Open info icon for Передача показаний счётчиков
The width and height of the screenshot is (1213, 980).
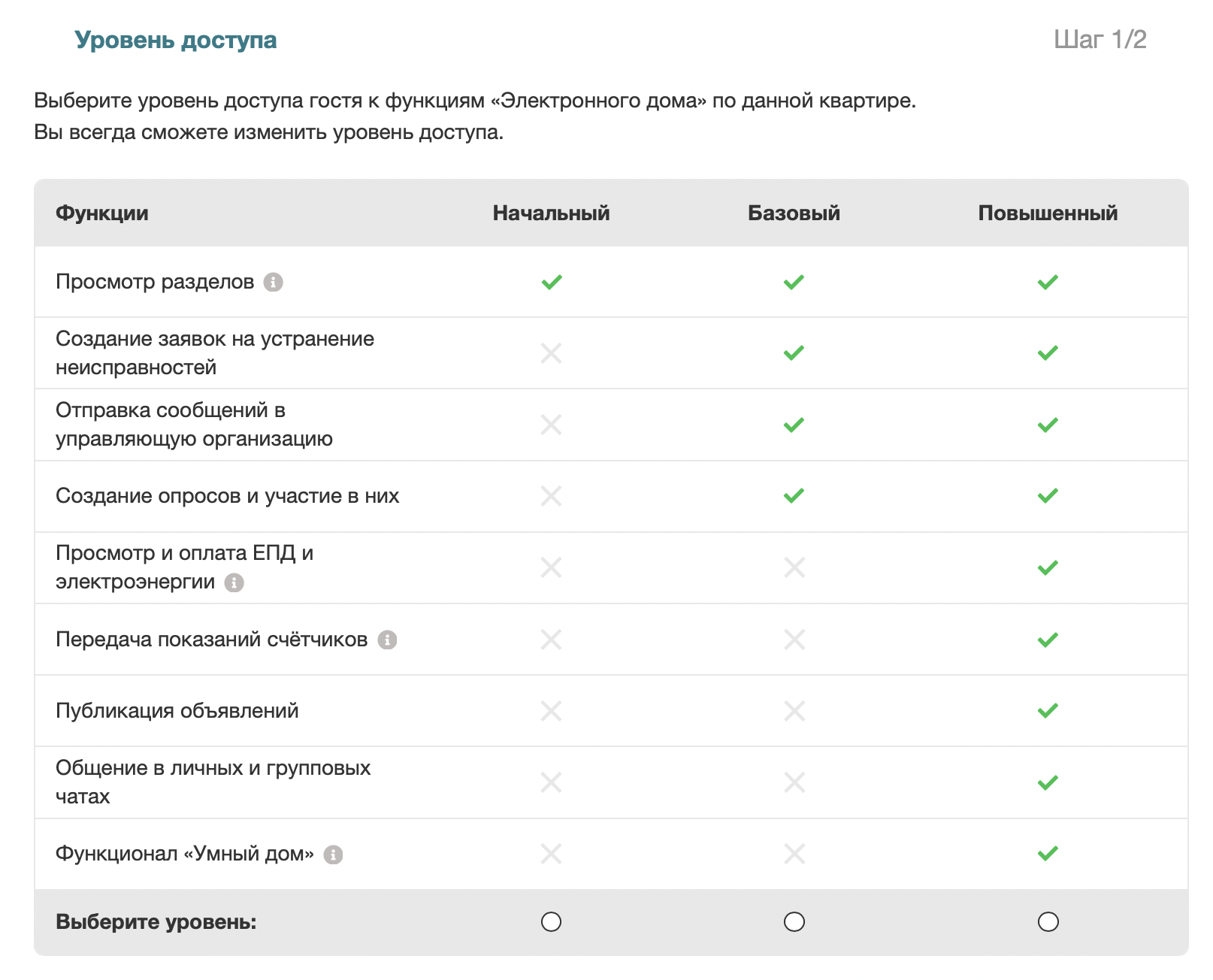pyautogui.click(x=387, y=640)
